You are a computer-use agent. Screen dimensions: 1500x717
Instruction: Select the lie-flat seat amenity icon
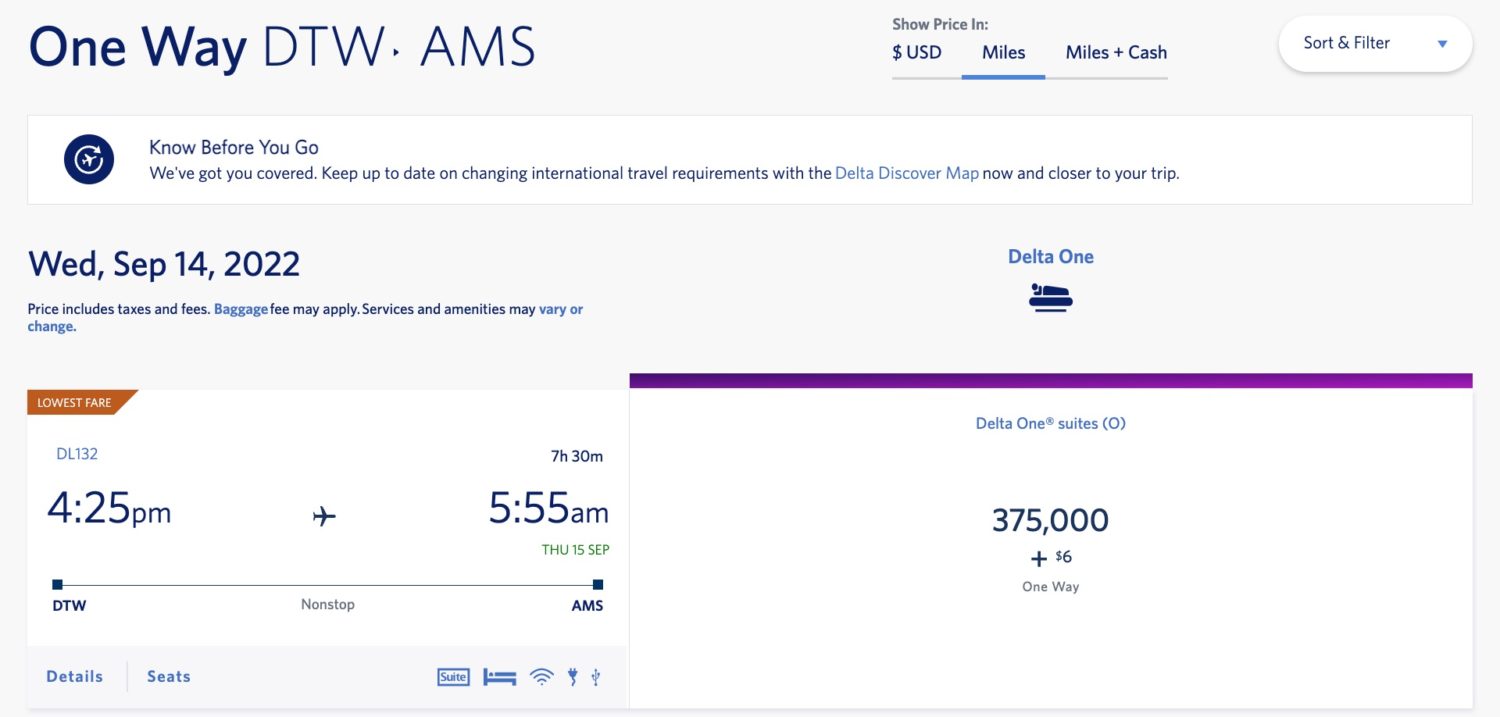click(500, 677)
